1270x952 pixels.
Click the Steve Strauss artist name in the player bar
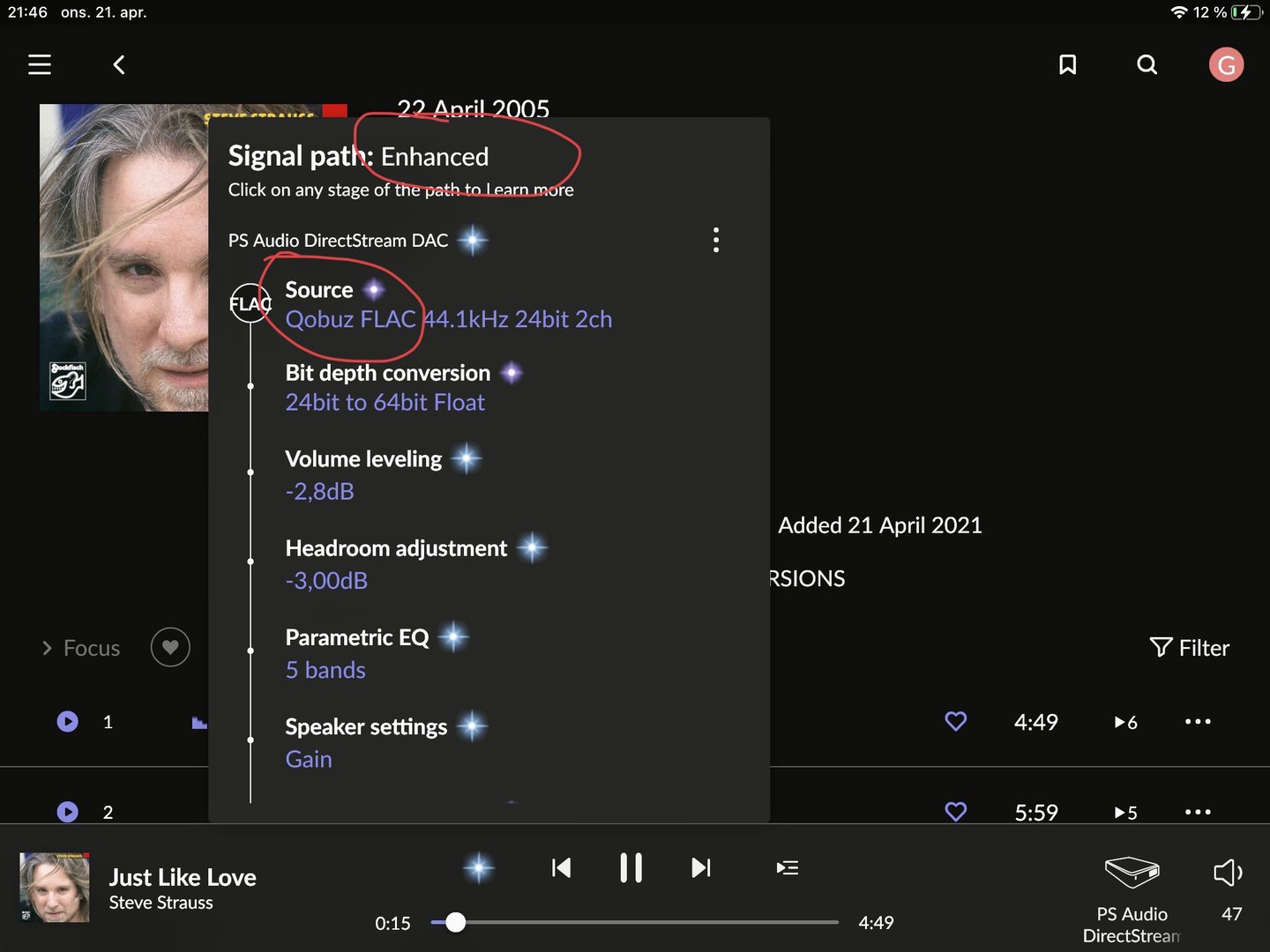[x=161, y=903]
